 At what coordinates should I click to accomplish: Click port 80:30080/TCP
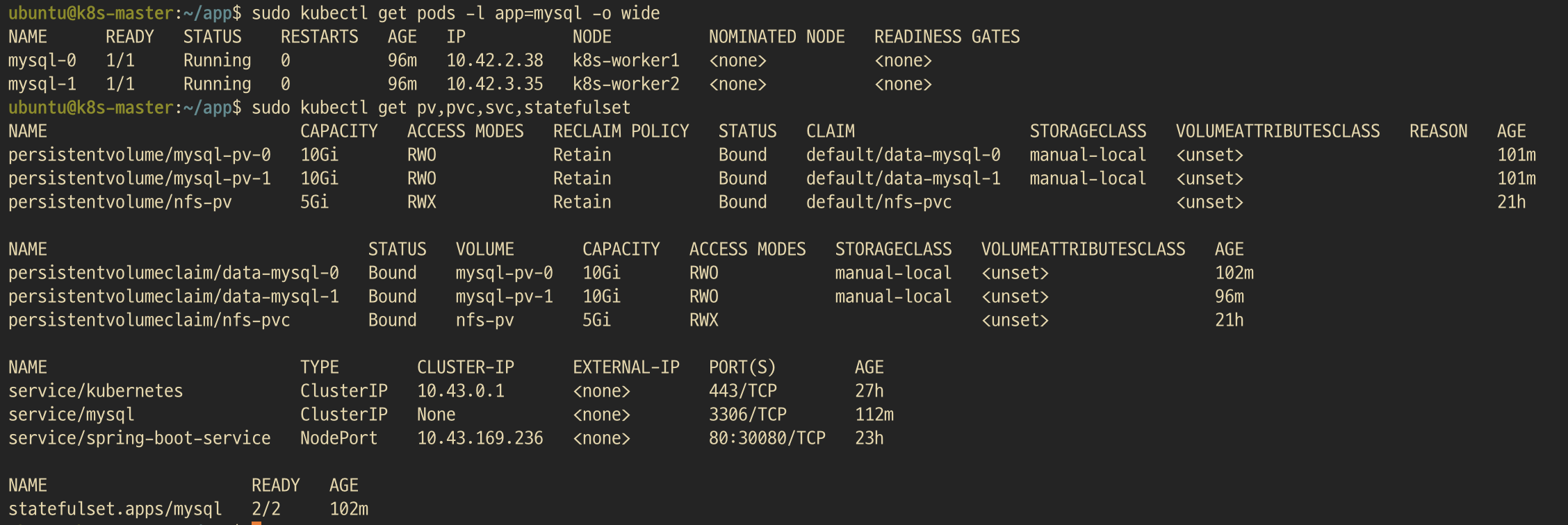[767, 438]
